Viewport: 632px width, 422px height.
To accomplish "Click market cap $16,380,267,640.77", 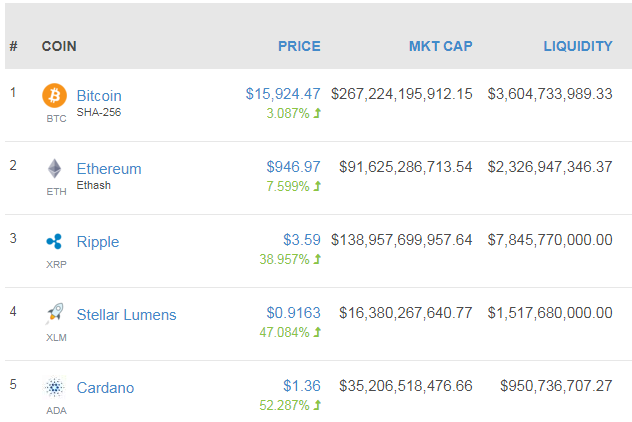I will point(405,313).
